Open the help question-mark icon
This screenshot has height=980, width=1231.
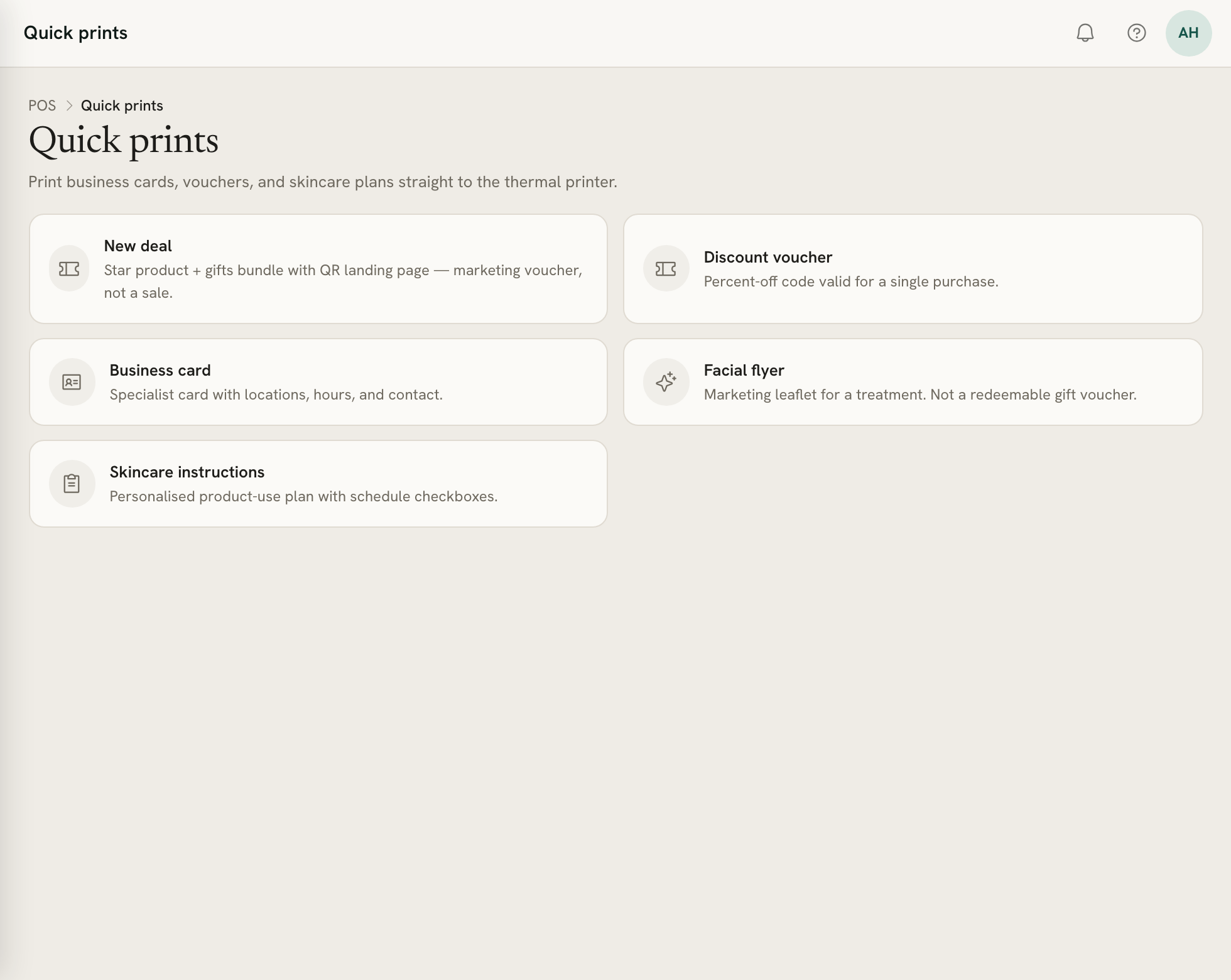[1136, 33]
